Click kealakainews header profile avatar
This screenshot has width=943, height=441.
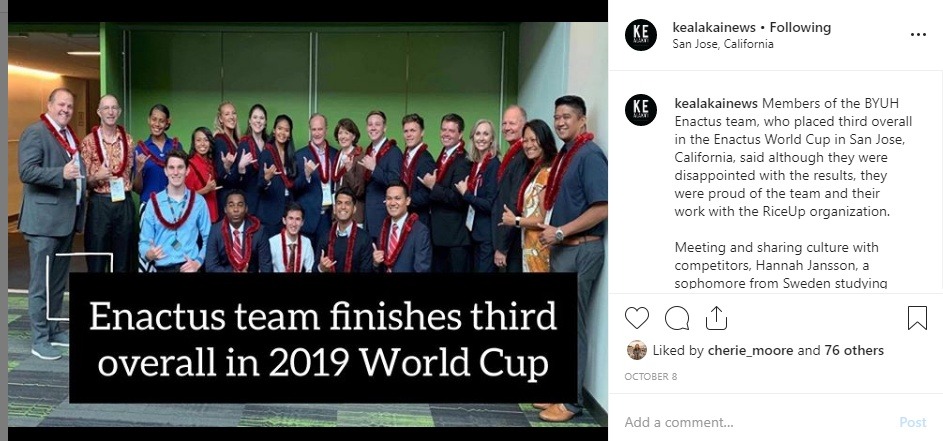click(x=641, y=35)
